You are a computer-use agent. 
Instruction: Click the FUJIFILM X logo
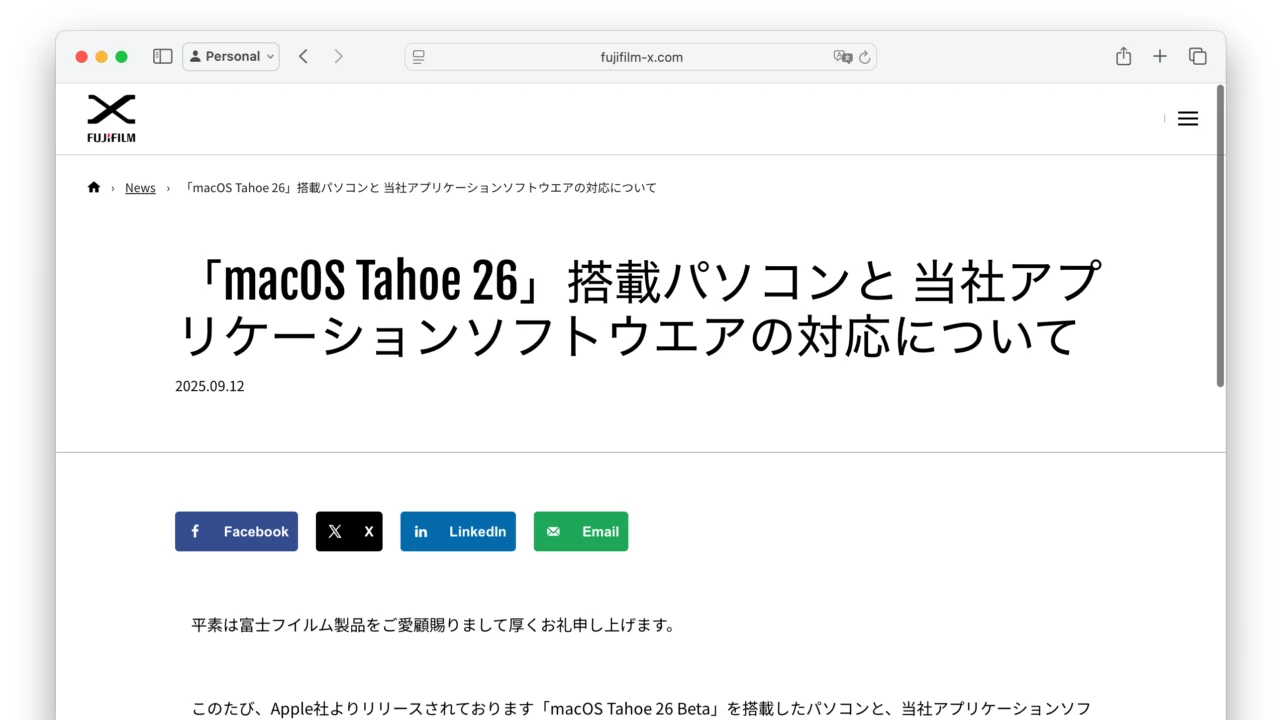tap(111, 117)
